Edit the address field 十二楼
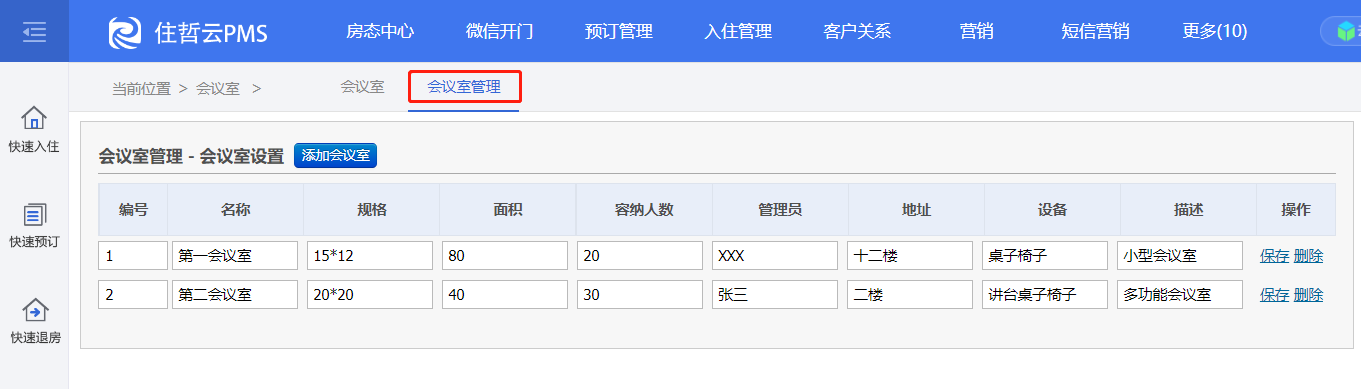Image resolution: width=1361 pixels, height=389 pixels. pos(910,256)
